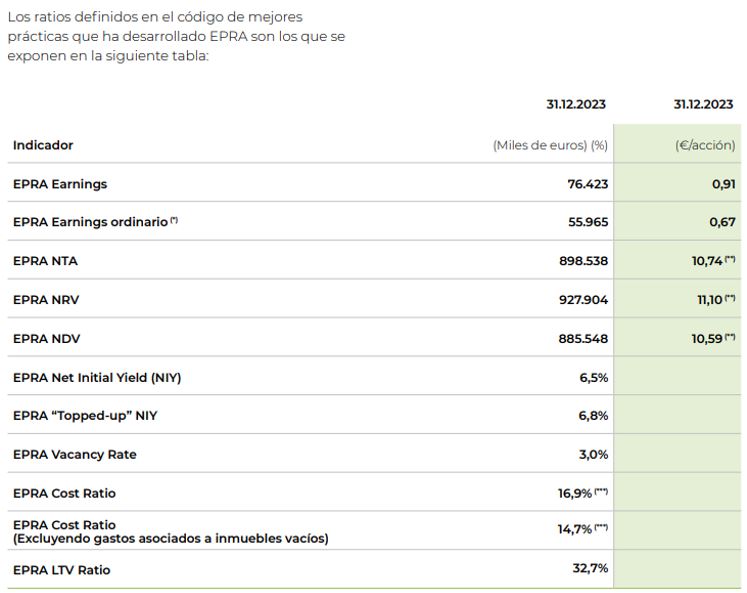Select the 898.538 EPRA NTA value
This screenshot has width=747, height=593.
583,261
